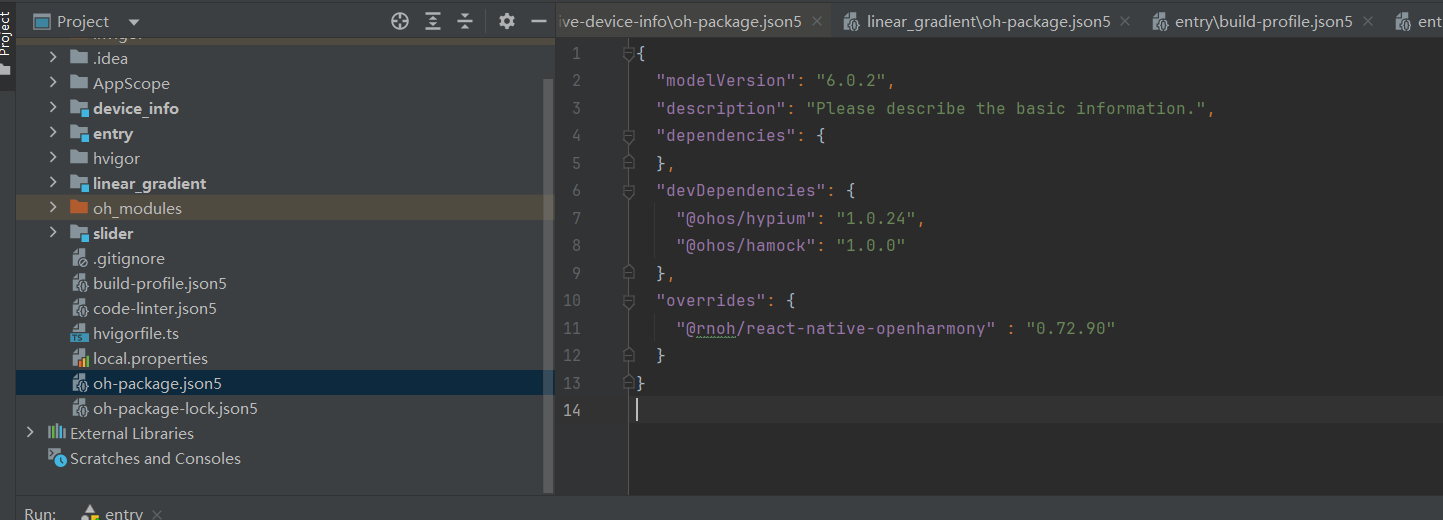Close linear_gradient\oh-package.json5 tab
The image size is (1443, 520).
pos(1125,21)
